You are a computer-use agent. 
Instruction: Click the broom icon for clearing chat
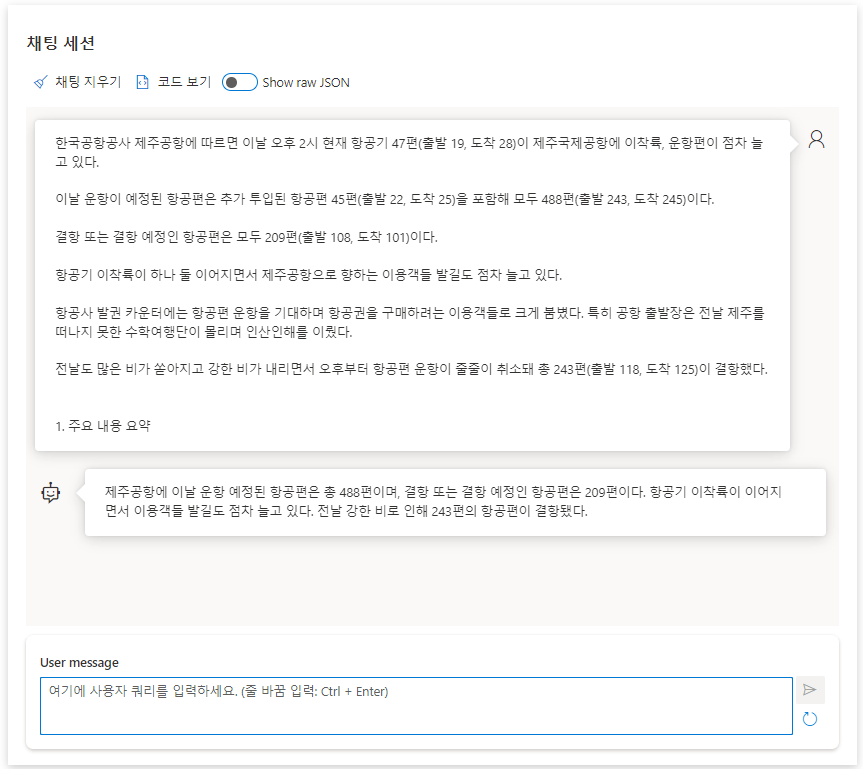pos(41,83)
